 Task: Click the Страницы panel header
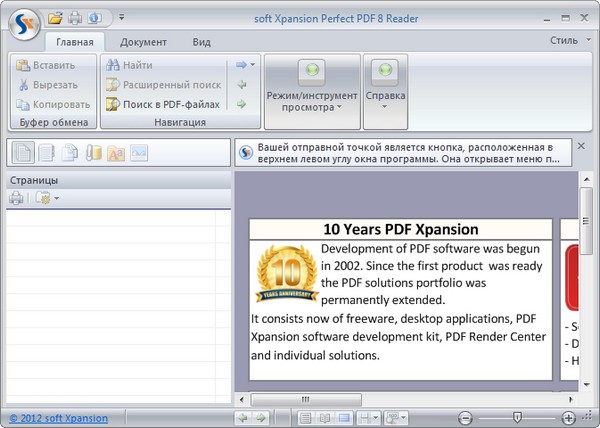(x=118, y=180)
